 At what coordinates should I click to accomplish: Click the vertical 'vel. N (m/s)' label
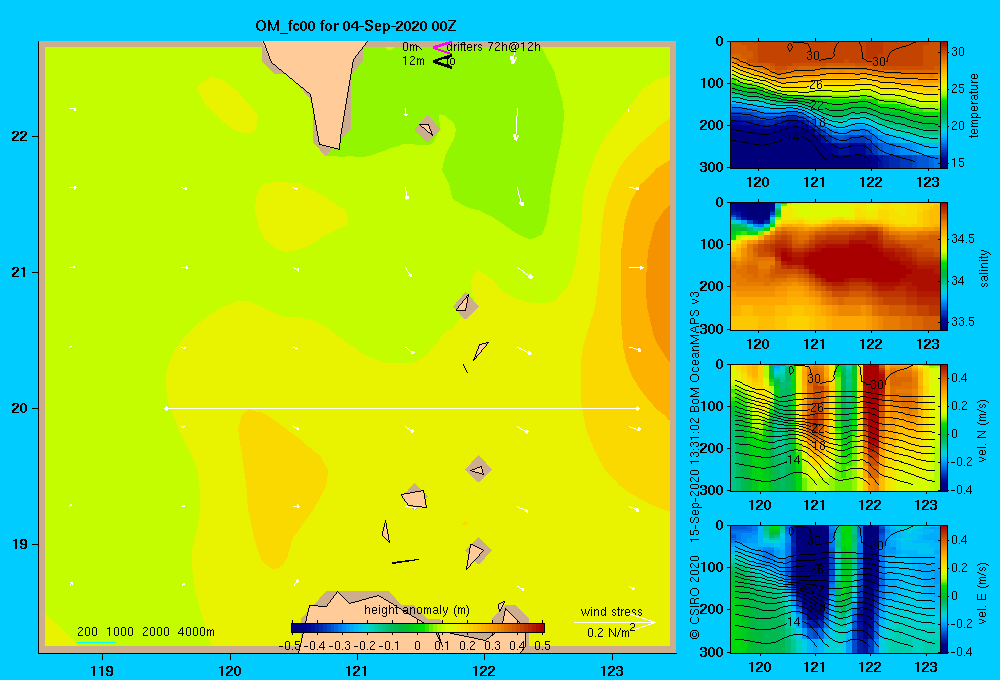point(982,431)
